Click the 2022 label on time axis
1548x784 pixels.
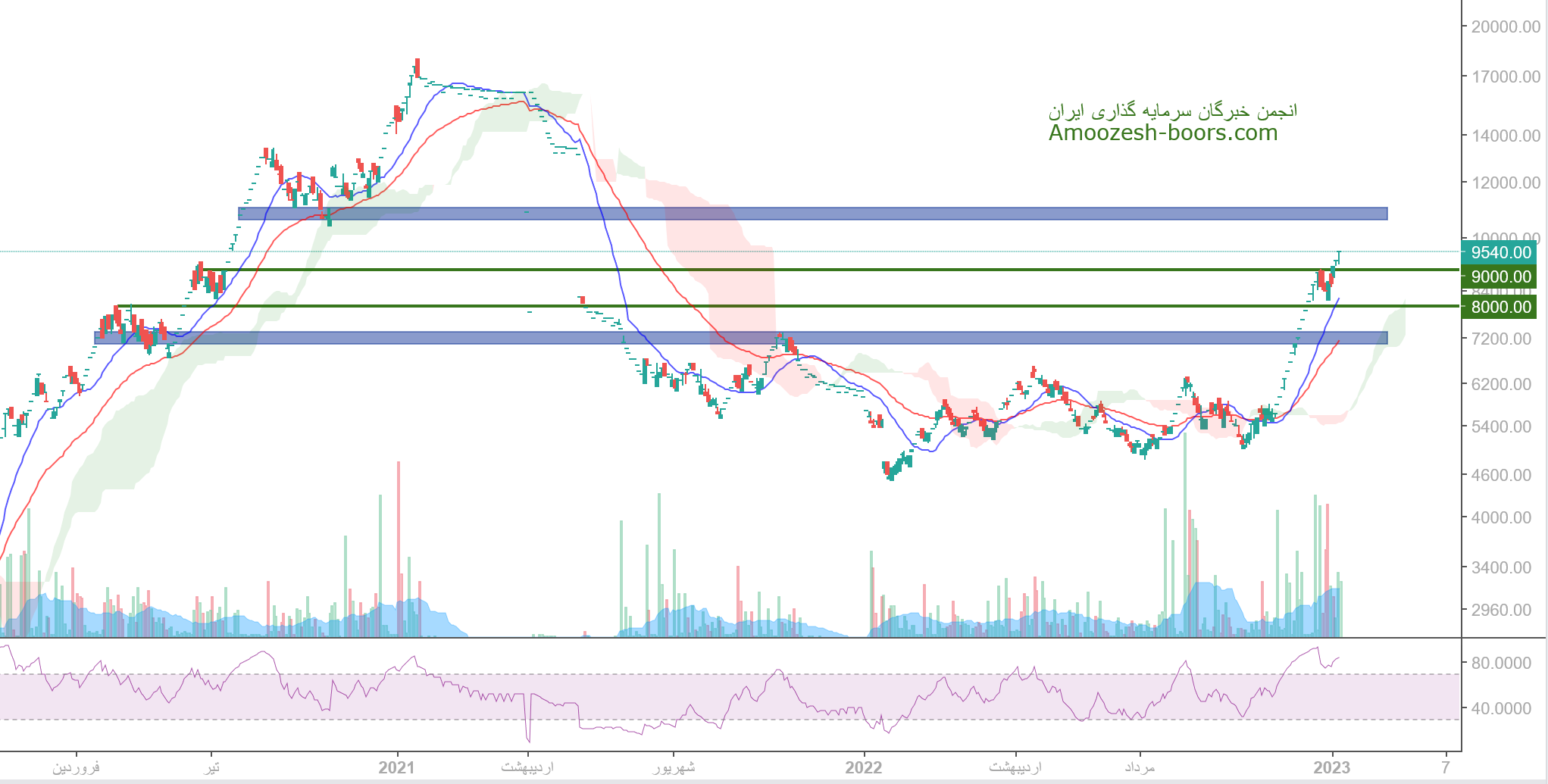pos(864,767)
